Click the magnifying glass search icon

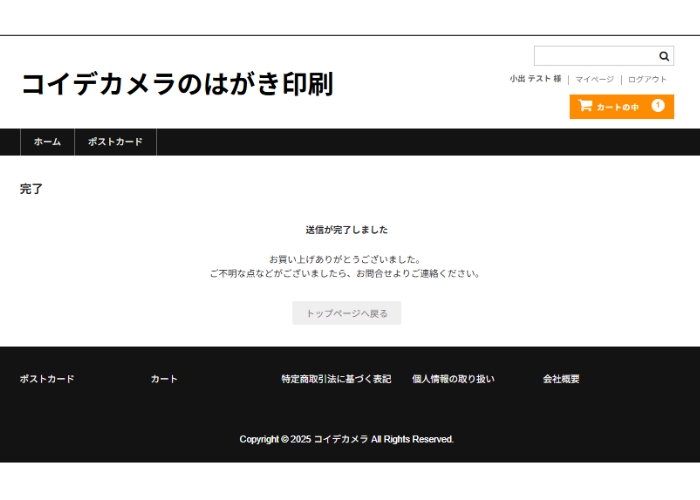coord(664,57)
